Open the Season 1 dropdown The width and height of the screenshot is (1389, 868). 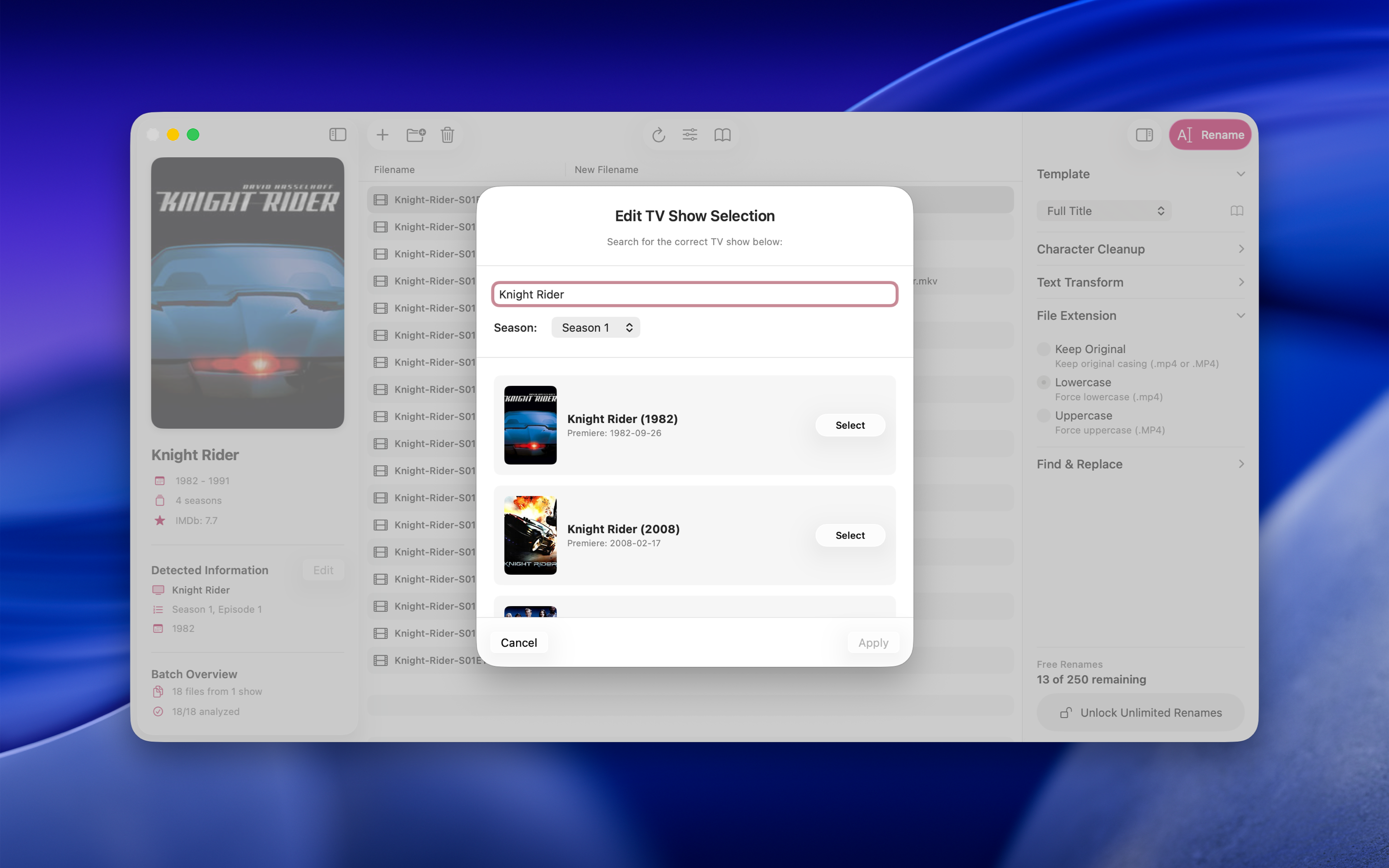click(595, 328)
